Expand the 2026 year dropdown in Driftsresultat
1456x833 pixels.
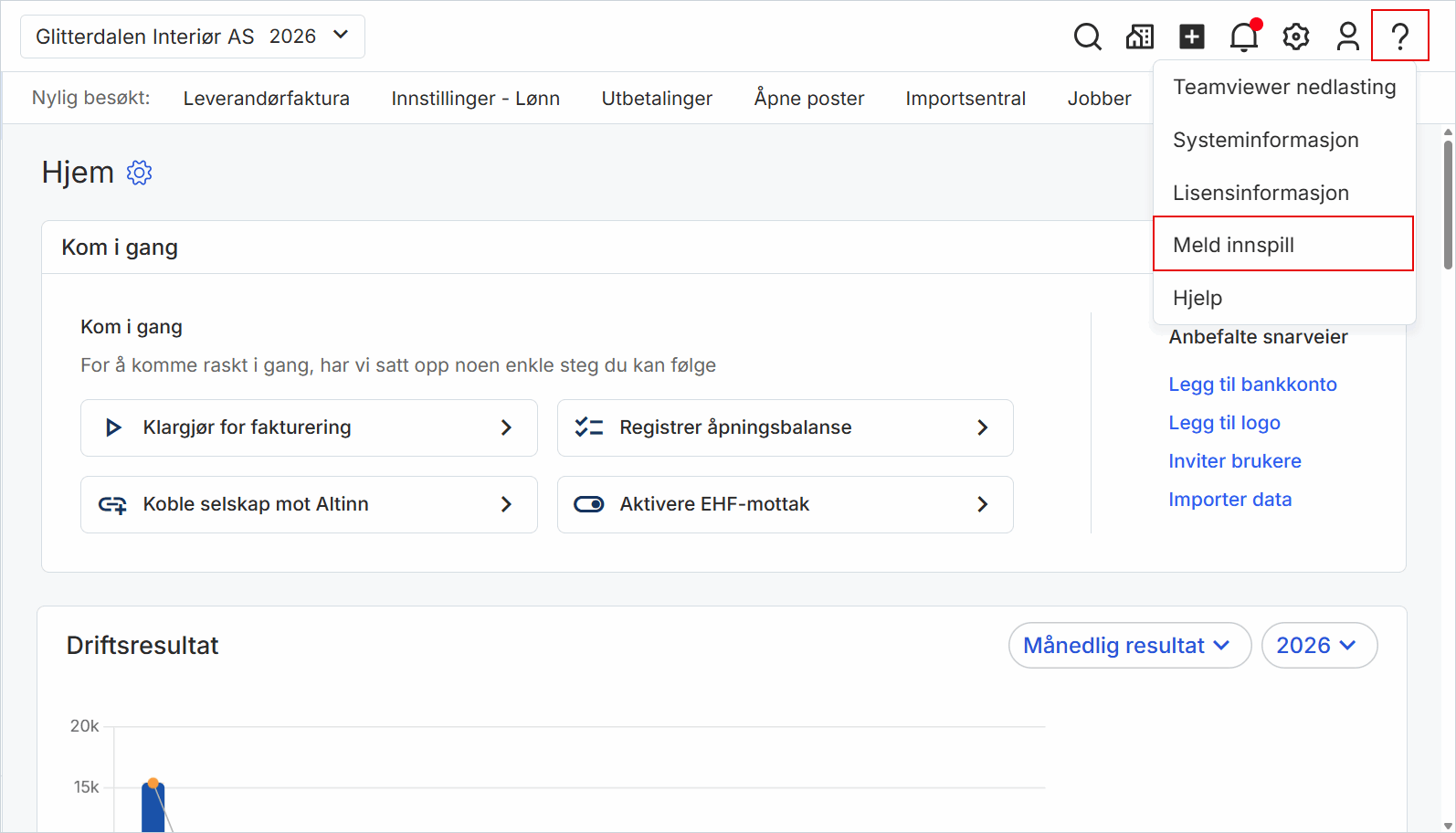pyautogui.click(x=1318, y=646)
